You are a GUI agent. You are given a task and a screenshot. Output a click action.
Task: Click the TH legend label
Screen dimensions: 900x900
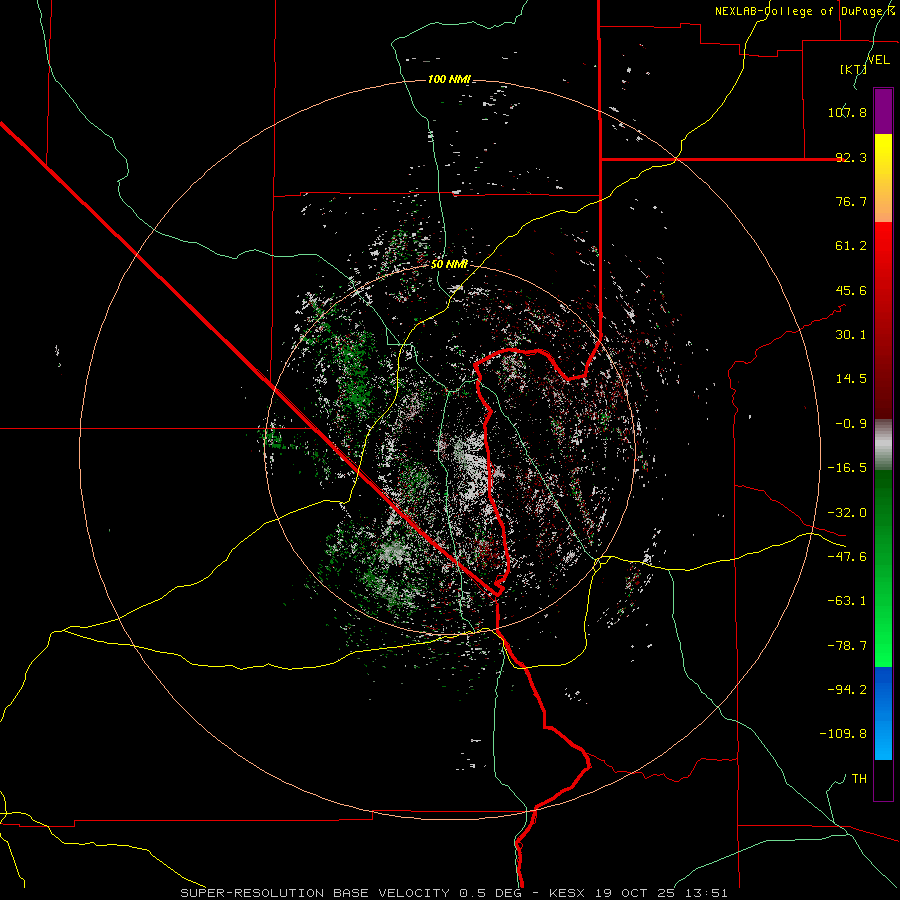859,779
